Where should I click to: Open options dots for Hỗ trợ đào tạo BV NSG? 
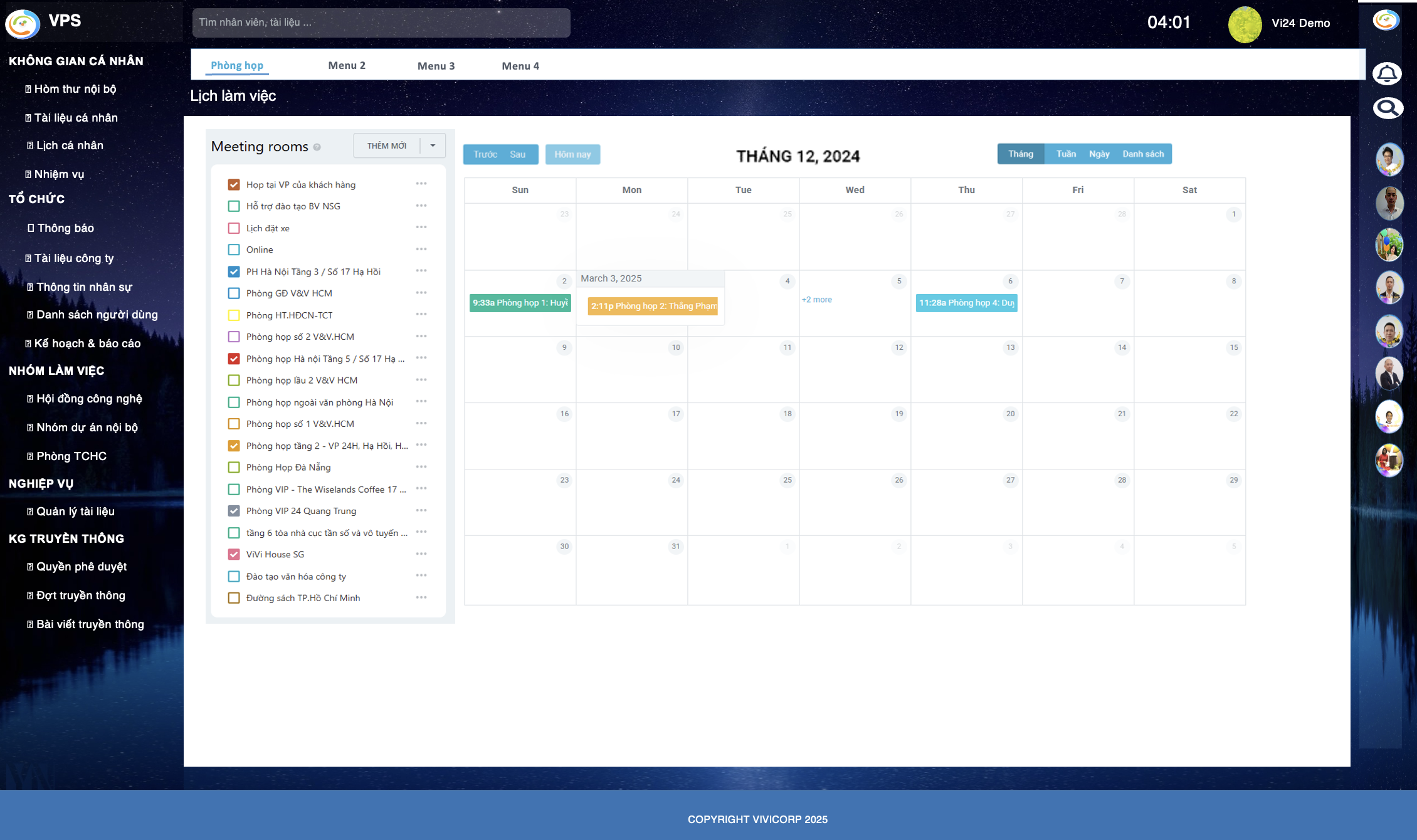click(421, 206)
